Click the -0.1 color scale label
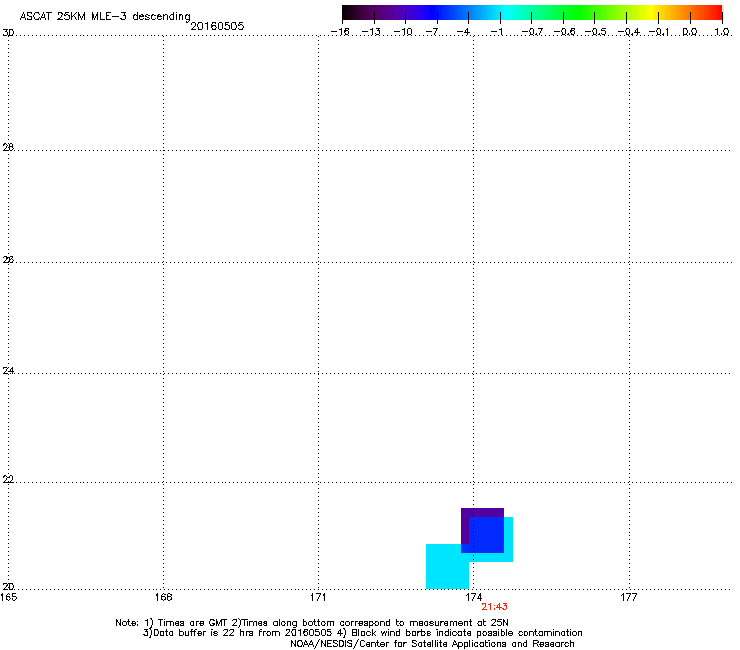Screen dimensions: 740x650 pyautogui.click(x=658, y=32)
